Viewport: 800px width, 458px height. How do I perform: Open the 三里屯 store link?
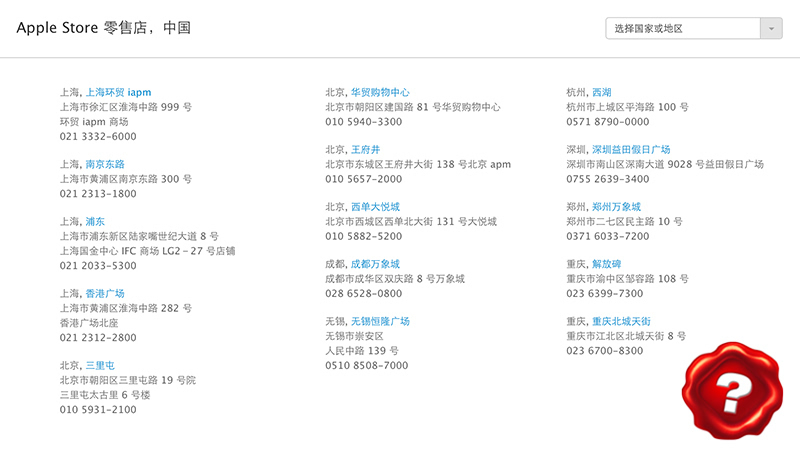click(x=100, y=365)
